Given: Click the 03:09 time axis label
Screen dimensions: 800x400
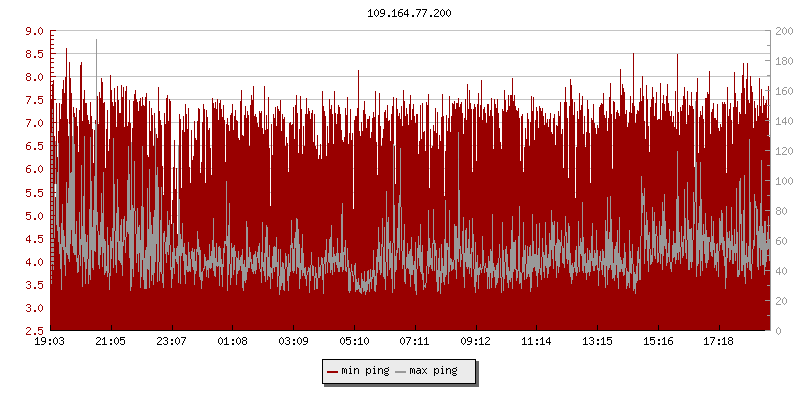Looking at the screenshot, I should pyautogui.click(x=293, y=341).
